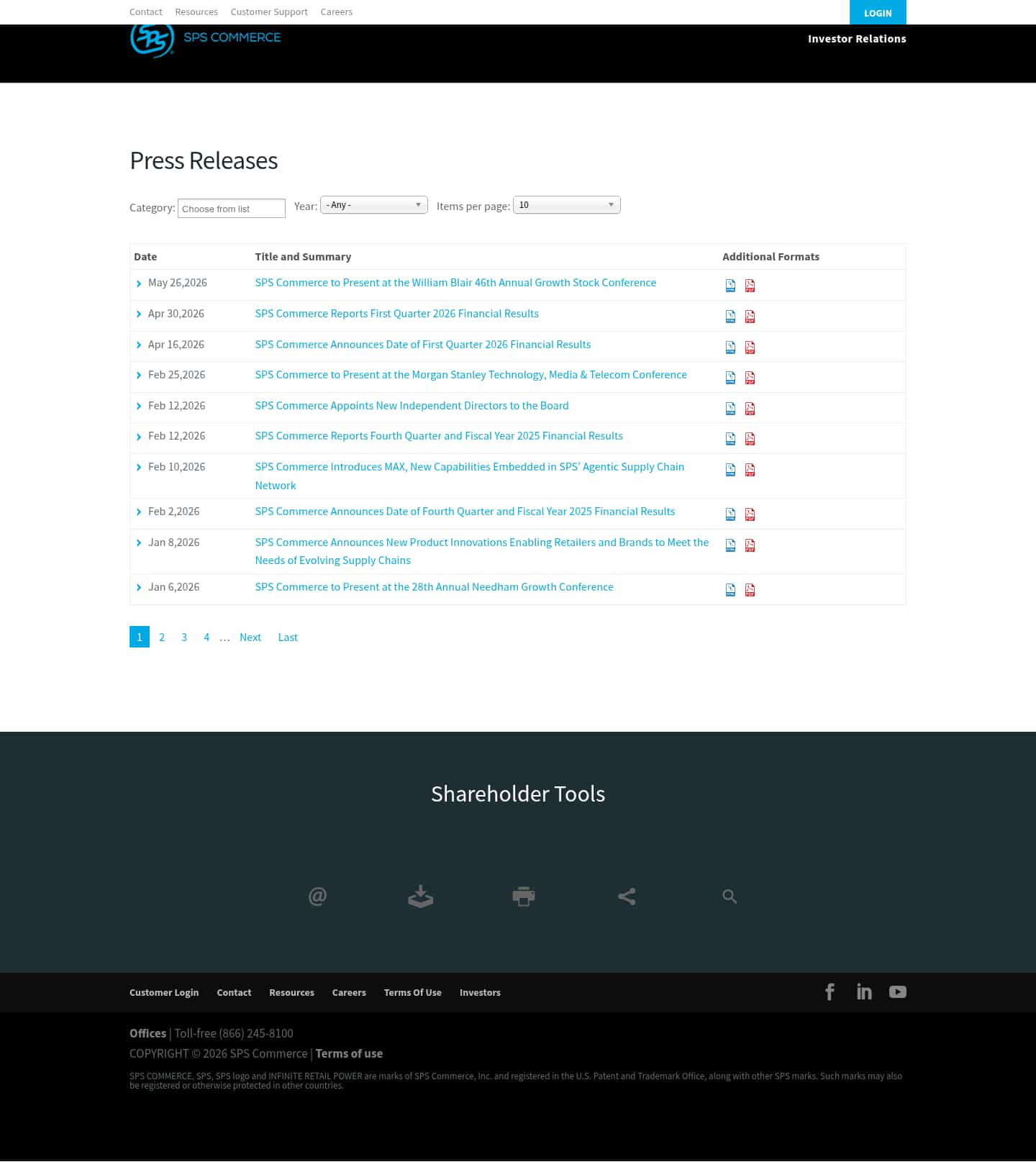
Task: Open the bold Terms of use copyright link
Action: point(349,1054)
